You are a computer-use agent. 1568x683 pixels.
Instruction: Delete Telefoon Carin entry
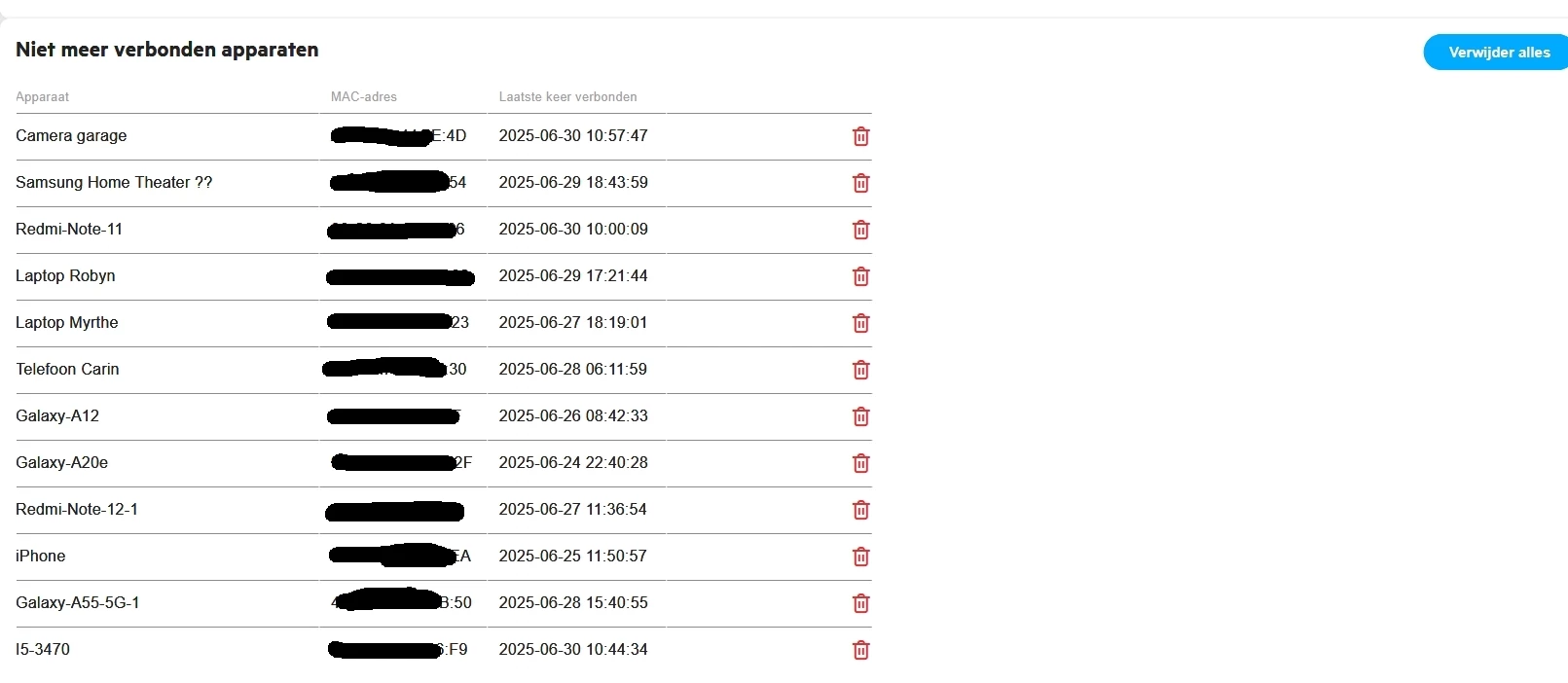coord(860,370)
